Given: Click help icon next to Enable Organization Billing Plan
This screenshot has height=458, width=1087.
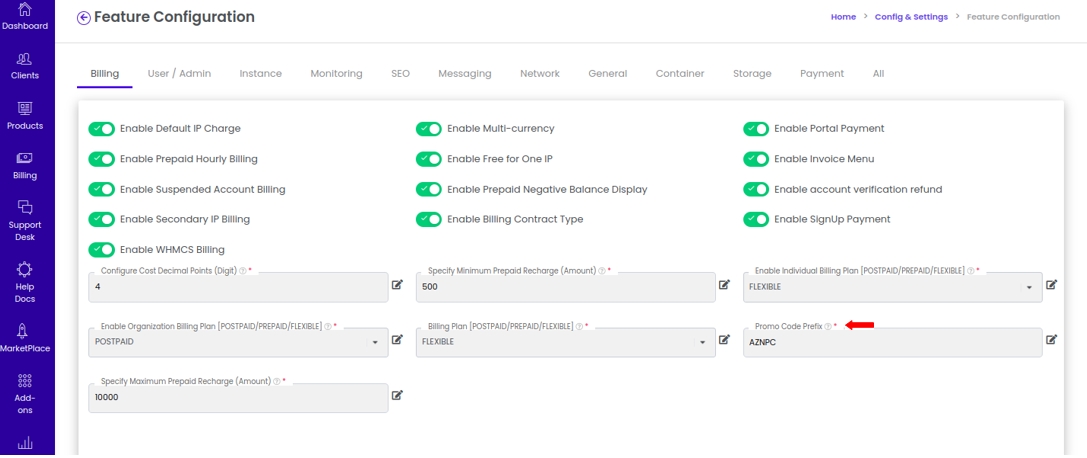Looking at the screenshot, I should click(328, 326).
